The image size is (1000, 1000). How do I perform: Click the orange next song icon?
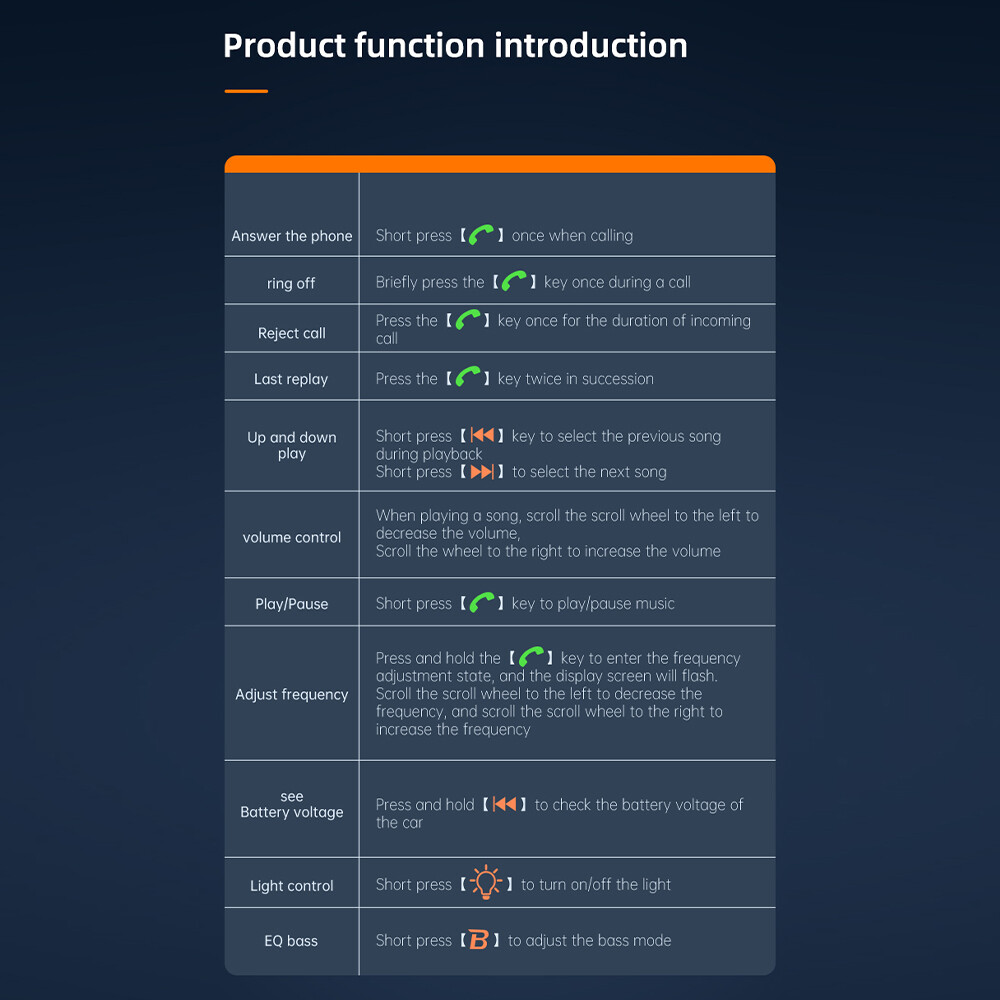(482, 471)
